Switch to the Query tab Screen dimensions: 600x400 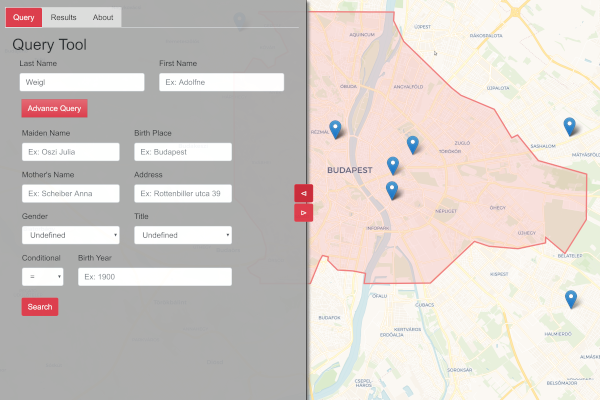click(x=24, y=17)
